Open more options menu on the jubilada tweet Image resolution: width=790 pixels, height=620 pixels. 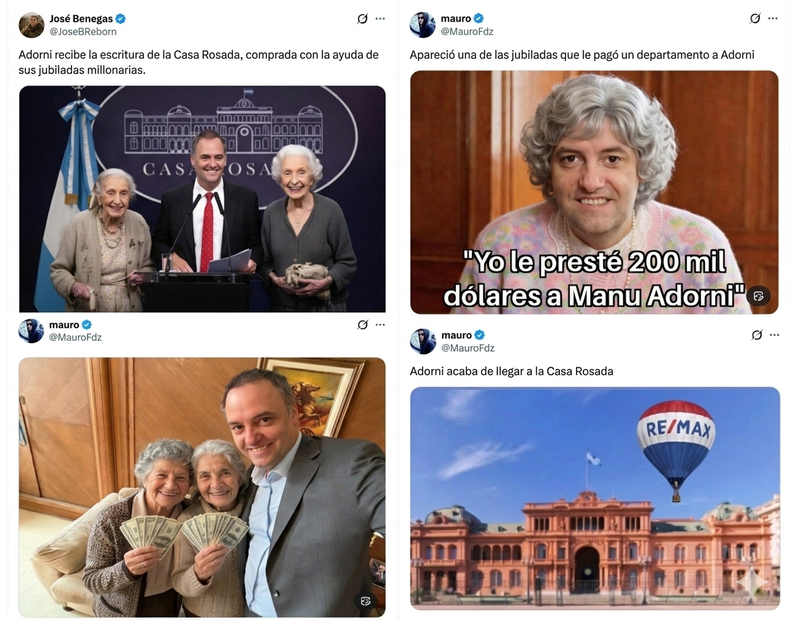click(773, 19)
